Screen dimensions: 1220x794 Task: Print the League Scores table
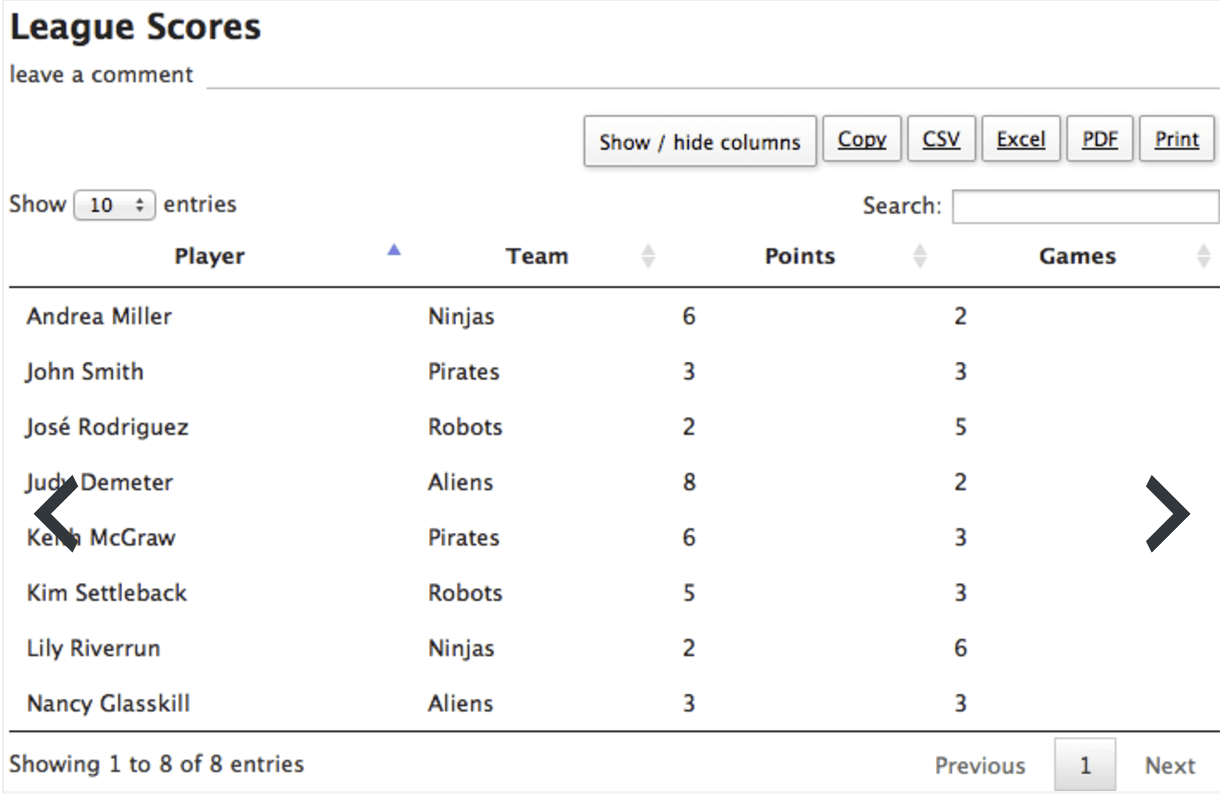click(1177, 139)
